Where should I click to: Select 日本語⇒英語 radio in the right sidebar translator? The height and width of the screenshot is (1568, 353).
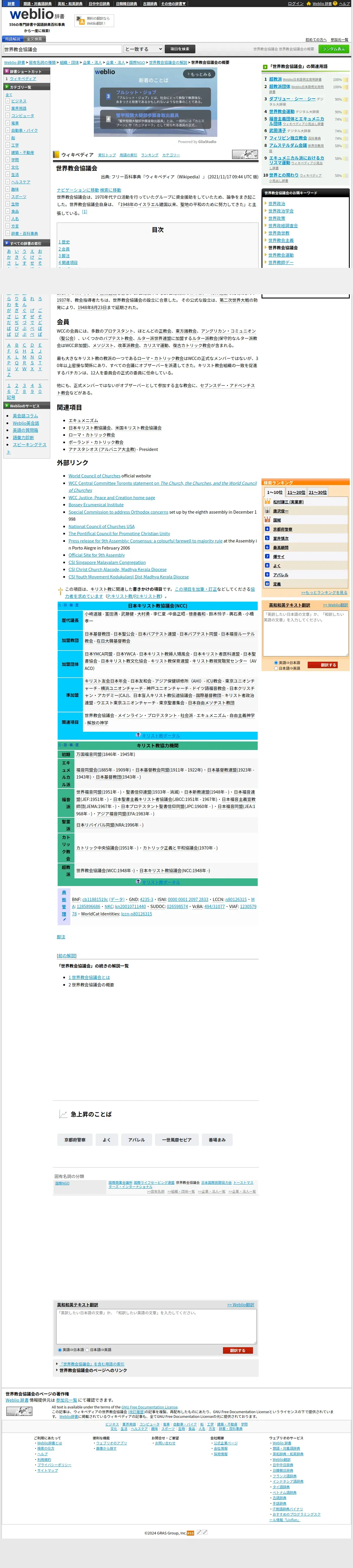[276, 668]
